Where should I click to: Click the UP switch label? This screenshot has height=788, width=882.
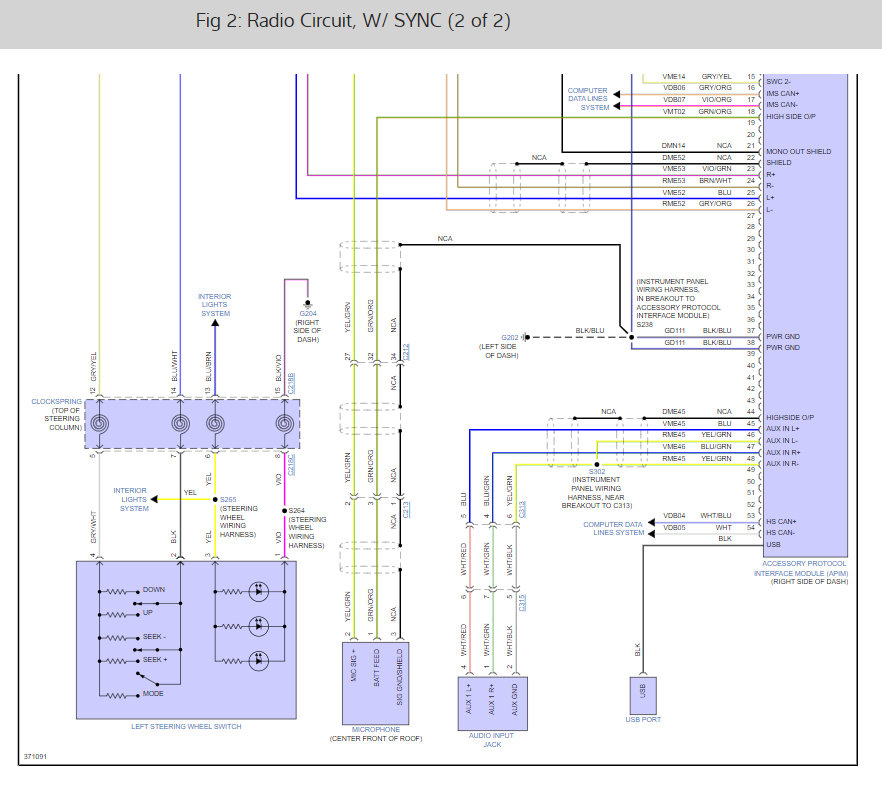pyautogui.click(x=148, y=613)
